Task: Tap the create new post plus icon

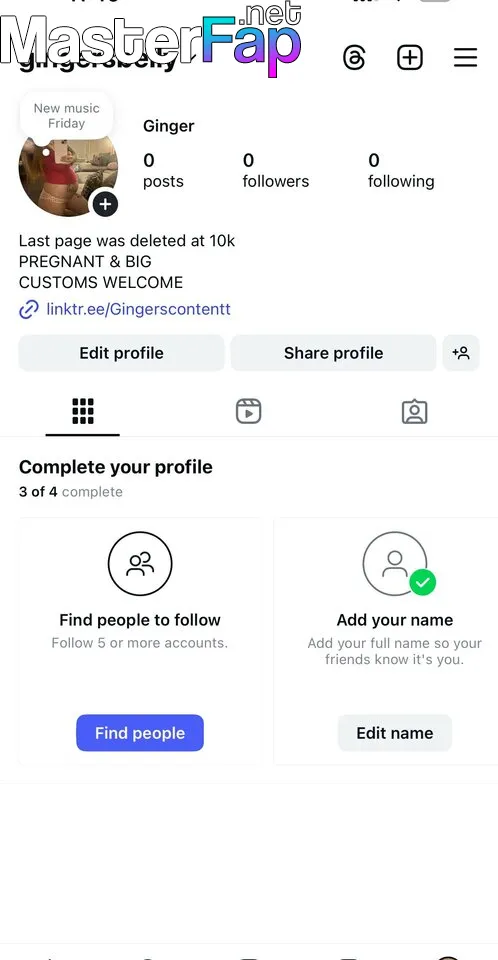Action: click(x=410, y=58)
